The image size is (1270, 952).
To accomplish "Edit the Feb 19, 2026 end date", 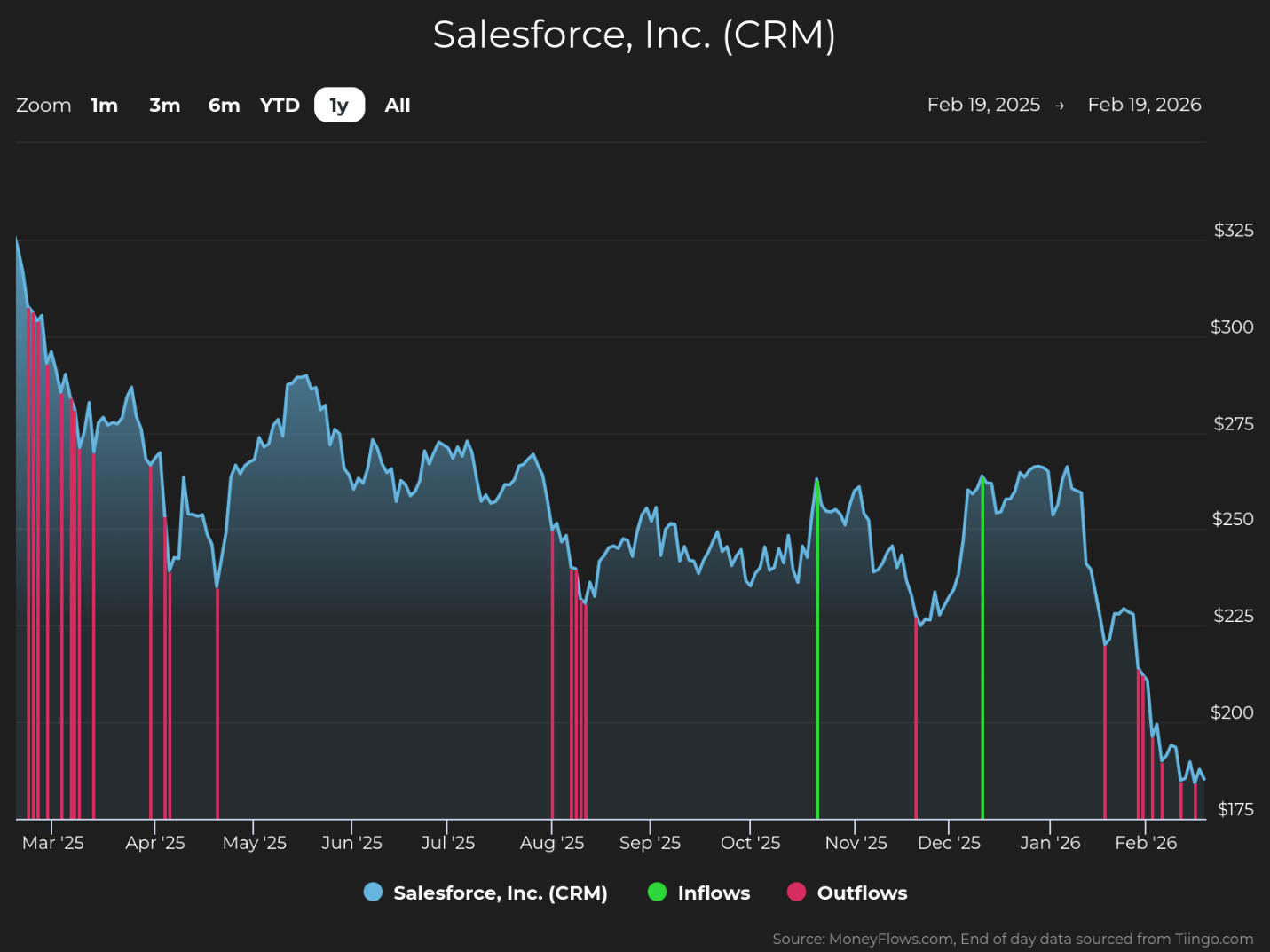I will 1145,105.
